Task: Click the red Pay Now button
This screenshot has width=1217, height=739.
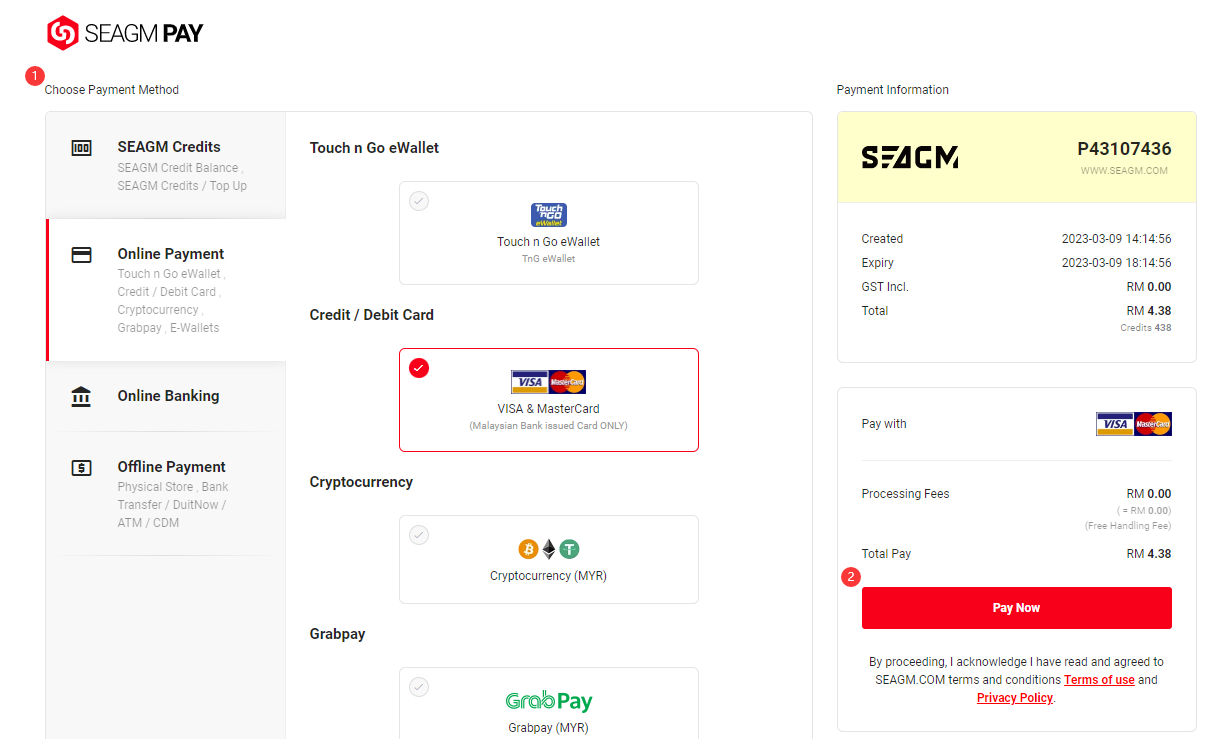Action: [1017, 608]
